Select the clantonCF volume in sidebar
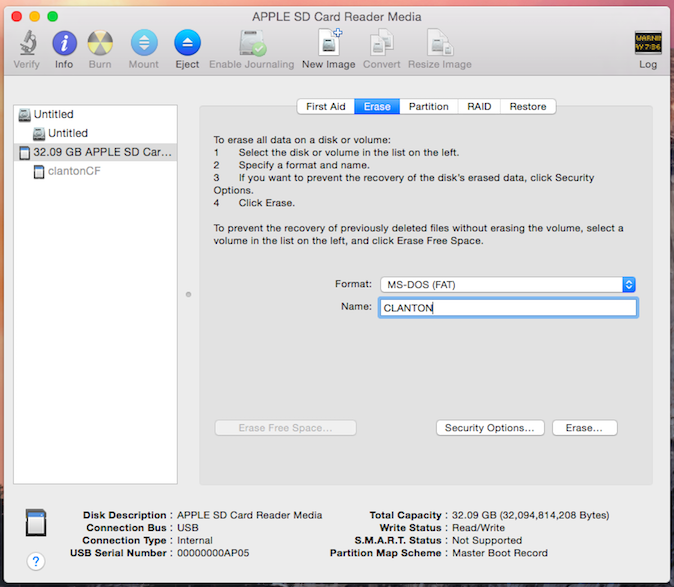 pyautogui.click(x=74, y=171)
